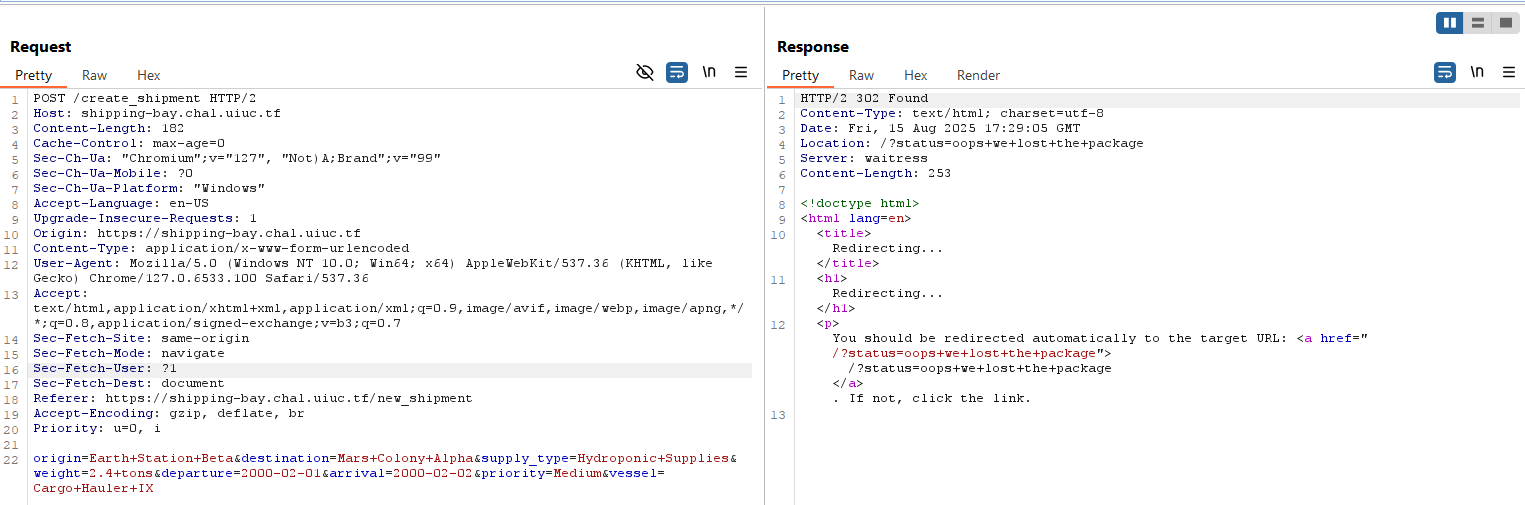Show non-printable characters in Response panel

click(1477, 72)
